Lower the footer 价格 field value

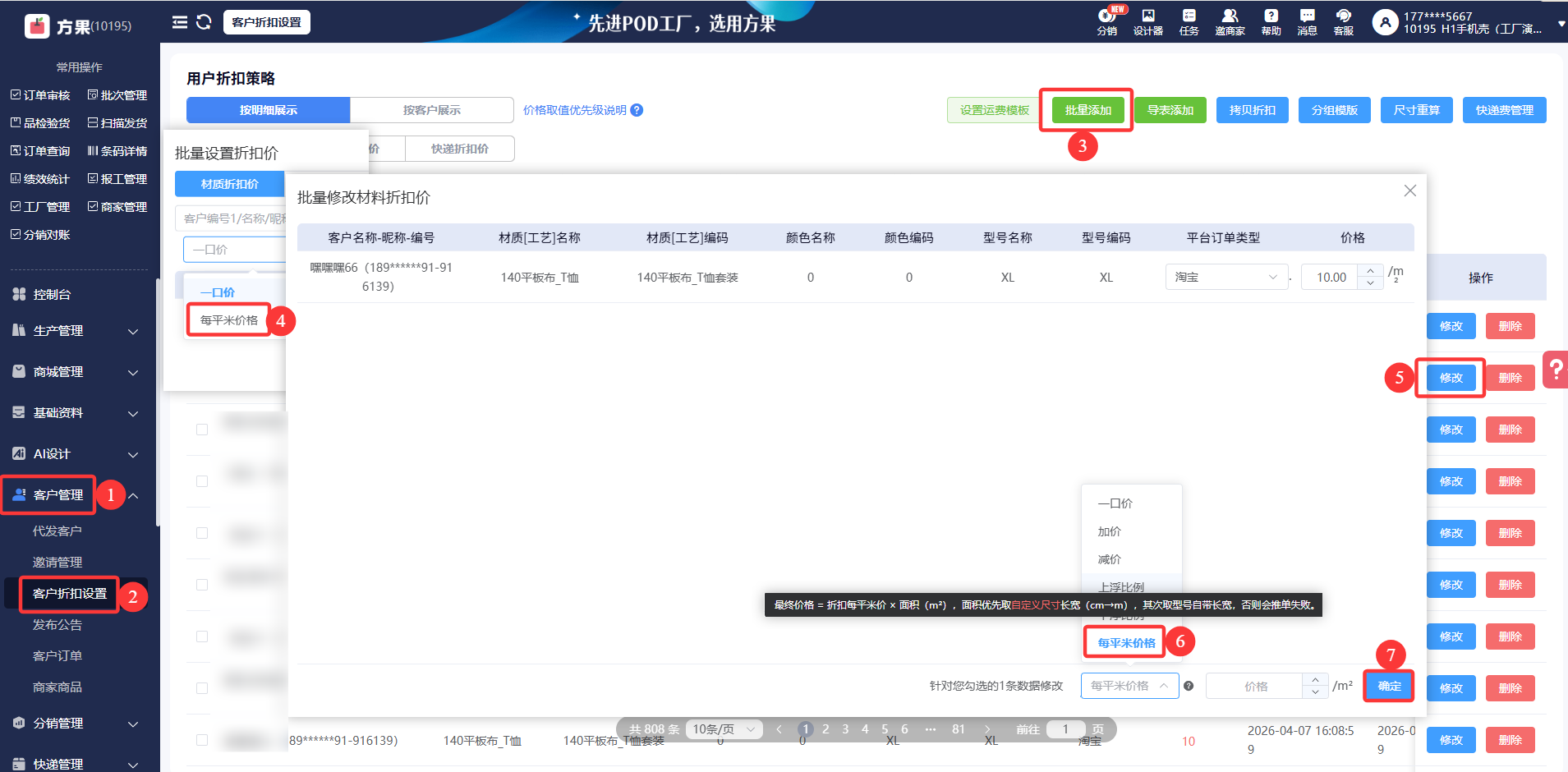coord(1315,692)
